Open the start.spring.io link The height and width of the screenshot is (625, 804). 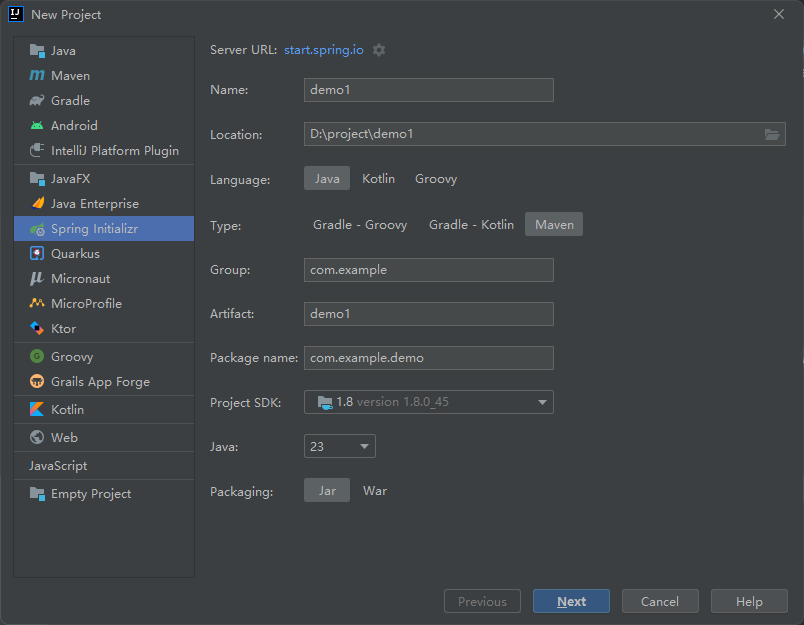324,50
